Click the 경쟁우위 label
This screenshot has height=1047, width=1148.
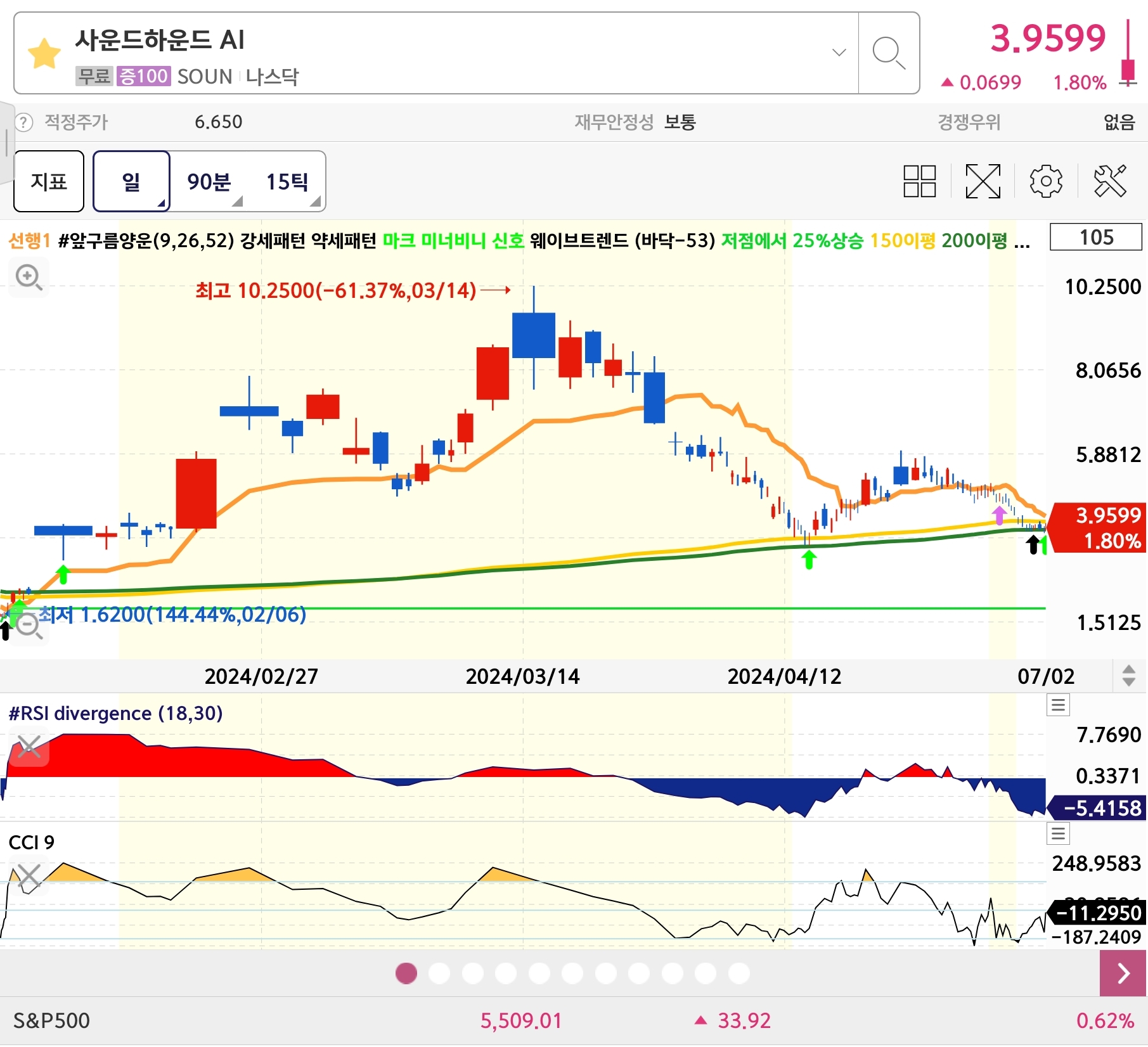click(969, 122)
